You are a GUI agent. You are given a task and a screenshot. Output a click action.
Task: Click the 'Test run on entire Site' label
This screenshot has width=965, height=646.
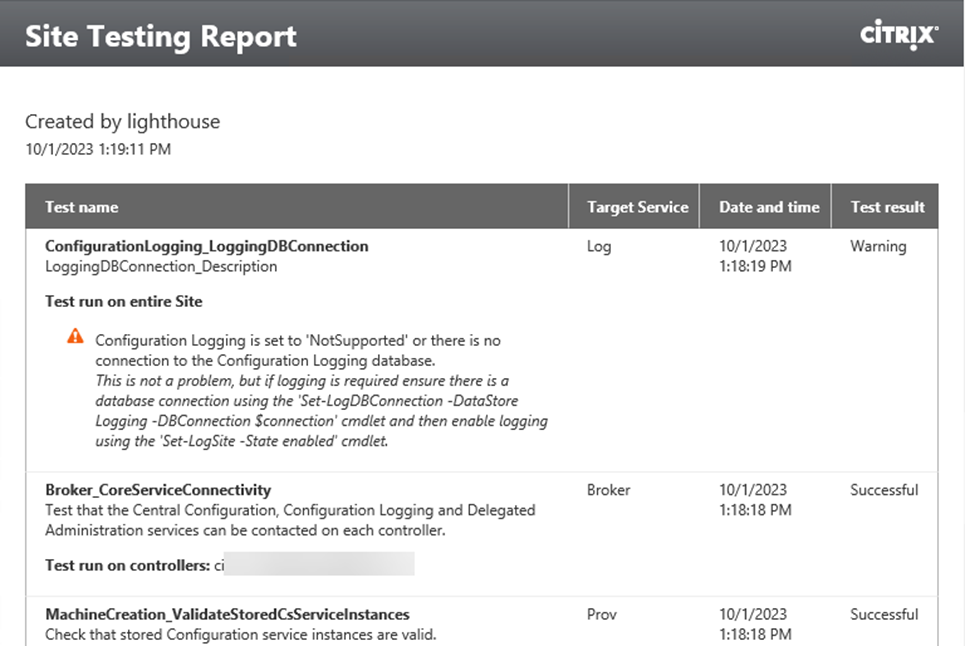tap(124, 301)
